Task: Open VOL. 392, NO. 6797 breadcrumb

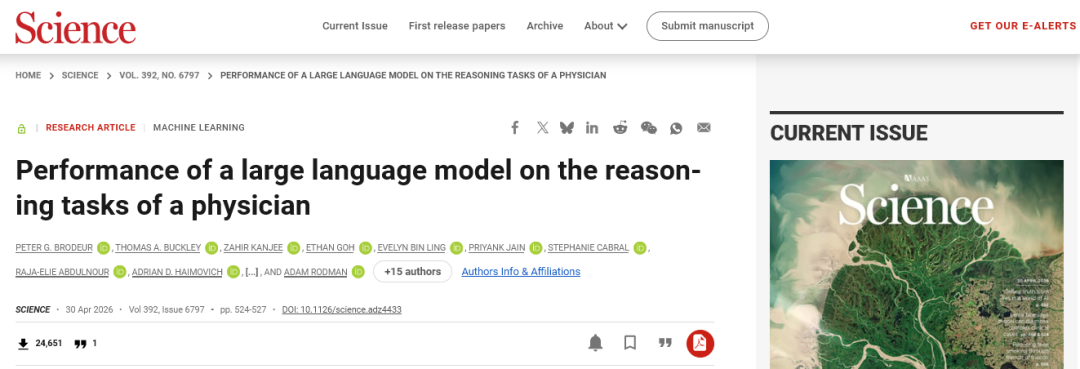Action: (x=159, y=75)
